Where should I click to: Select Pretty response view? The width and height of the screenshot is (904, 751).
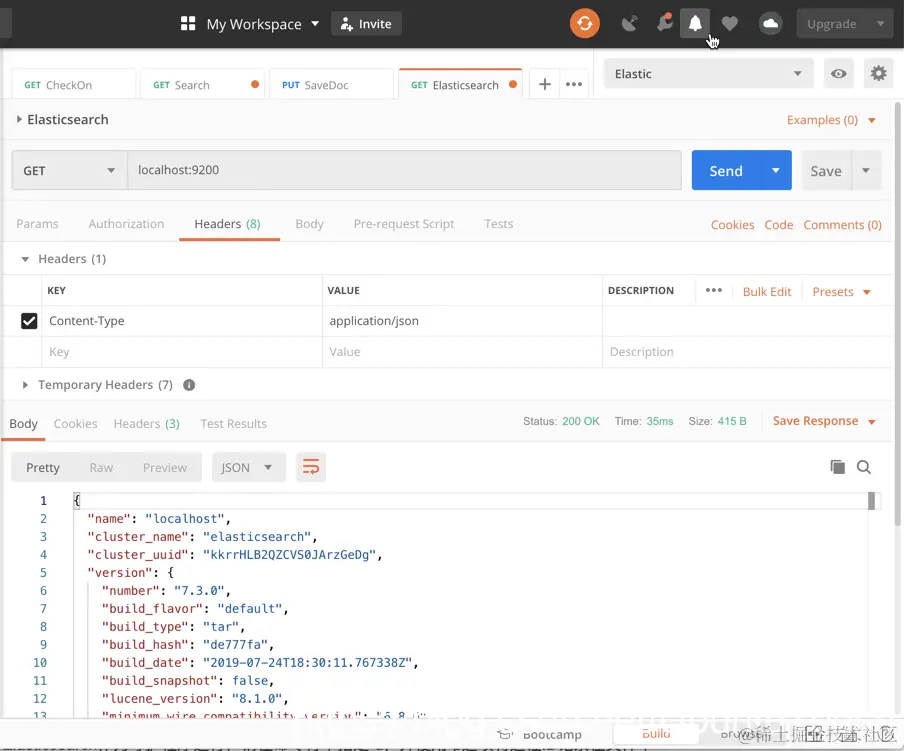[43, 467]
